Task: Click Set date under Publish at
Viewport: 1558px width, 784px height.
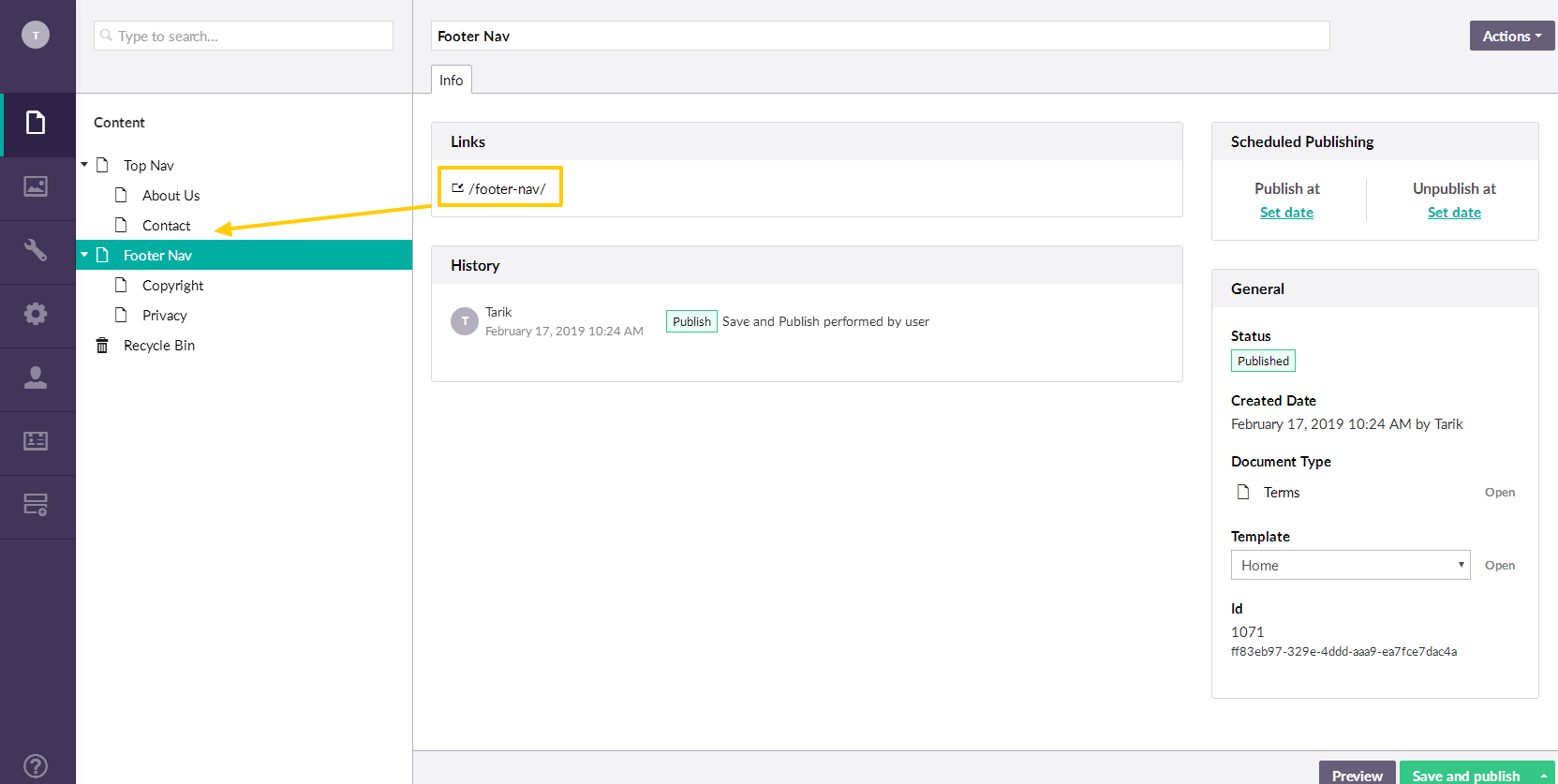Action: click(x=1286, y=213)
